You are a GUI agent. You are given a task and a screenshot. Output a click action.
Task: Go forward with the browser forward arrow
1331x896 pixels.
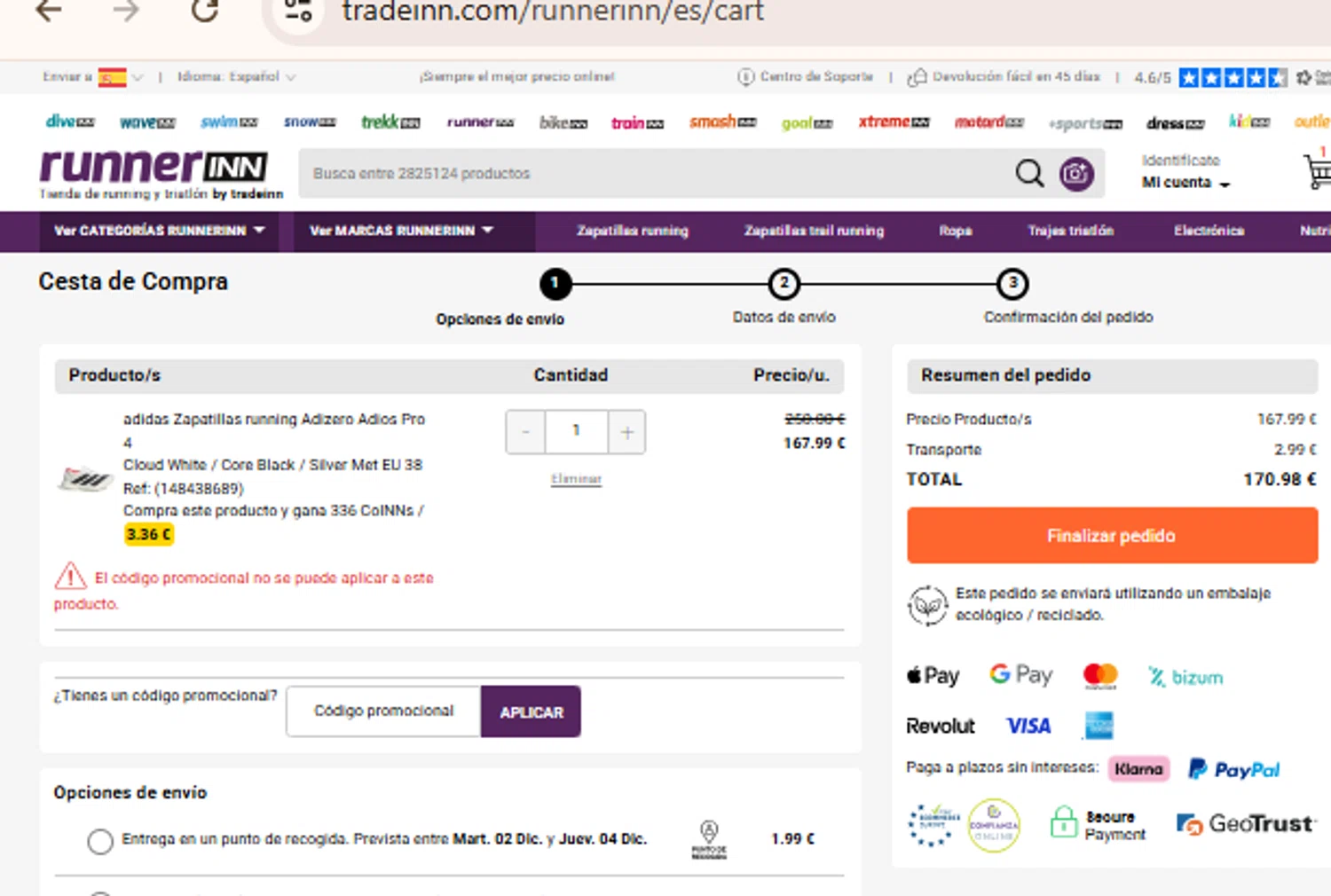[126, 11]
